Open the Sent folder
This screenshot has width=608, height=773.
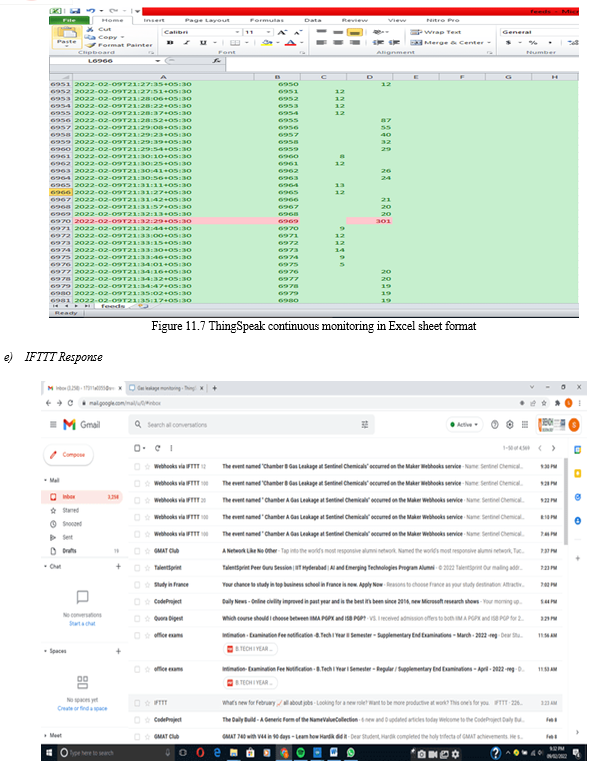(67, 537)
